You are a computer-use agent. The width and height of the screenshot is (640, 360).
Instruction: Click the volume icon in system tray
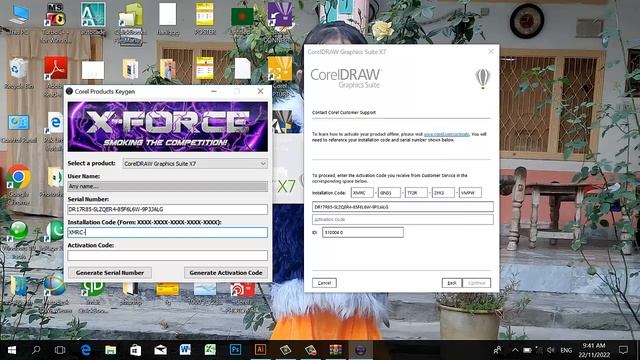tap(551, 350)
